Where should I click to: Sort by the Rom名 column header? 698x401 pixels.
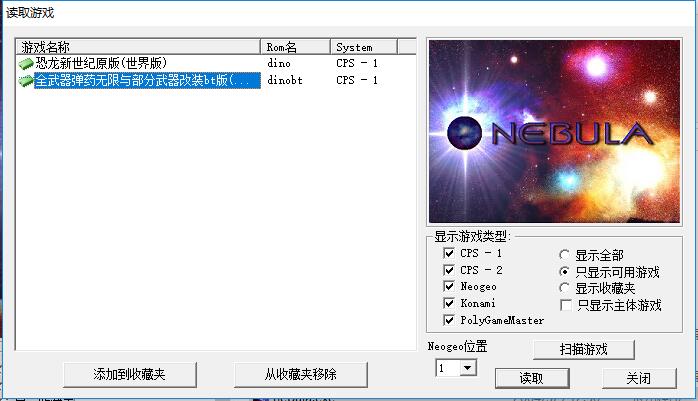tap(295, 47)
